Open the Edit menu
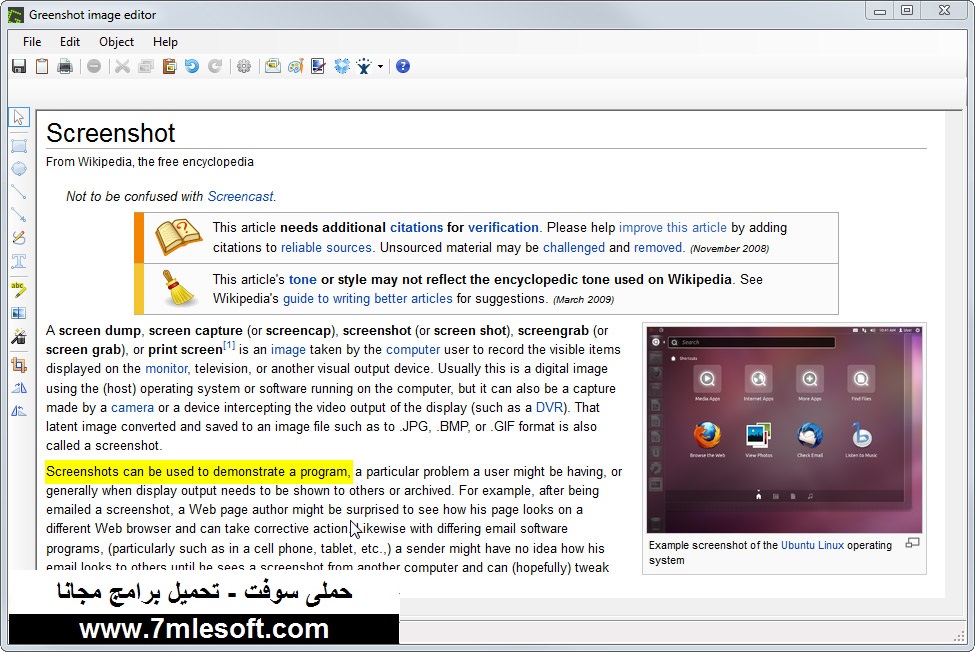The image size is (975, 652). click(70, 42)
